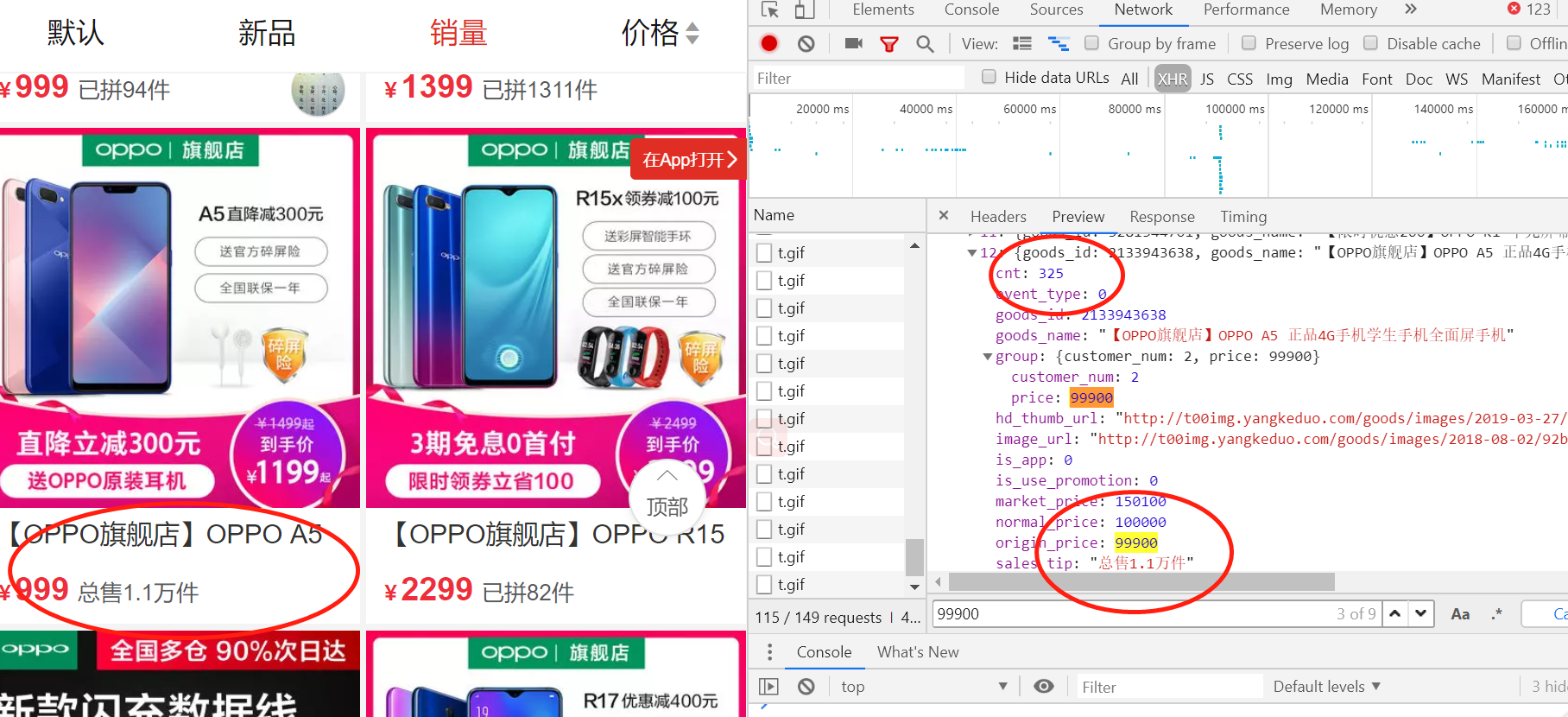Filter requests by JS type
Image resolution: width=1568 pixels, height=717 pixels.
coord(1207,79)
